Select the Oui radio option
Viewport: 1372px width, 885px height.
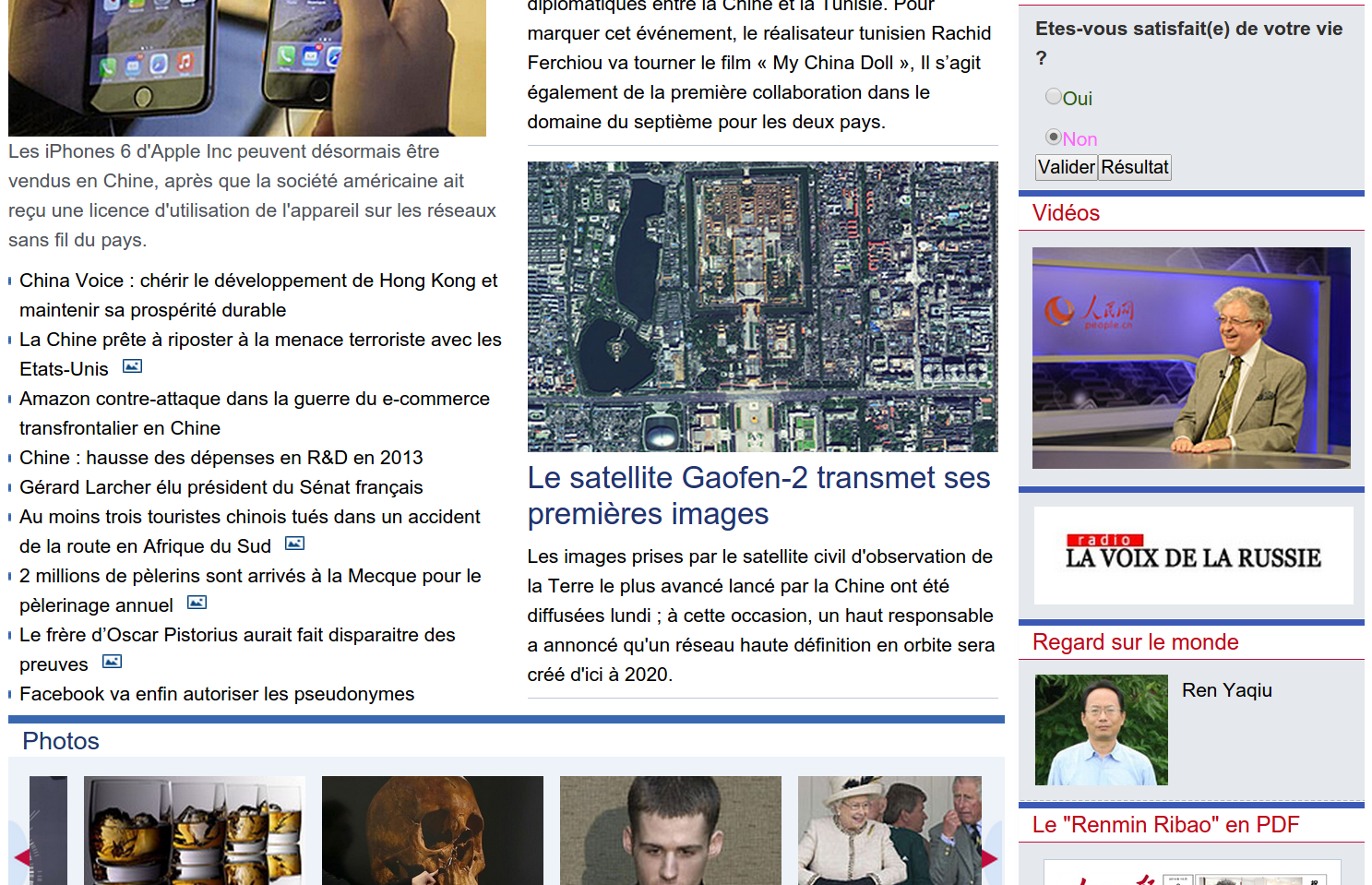pyautogui.click(x=1053, y=96)
